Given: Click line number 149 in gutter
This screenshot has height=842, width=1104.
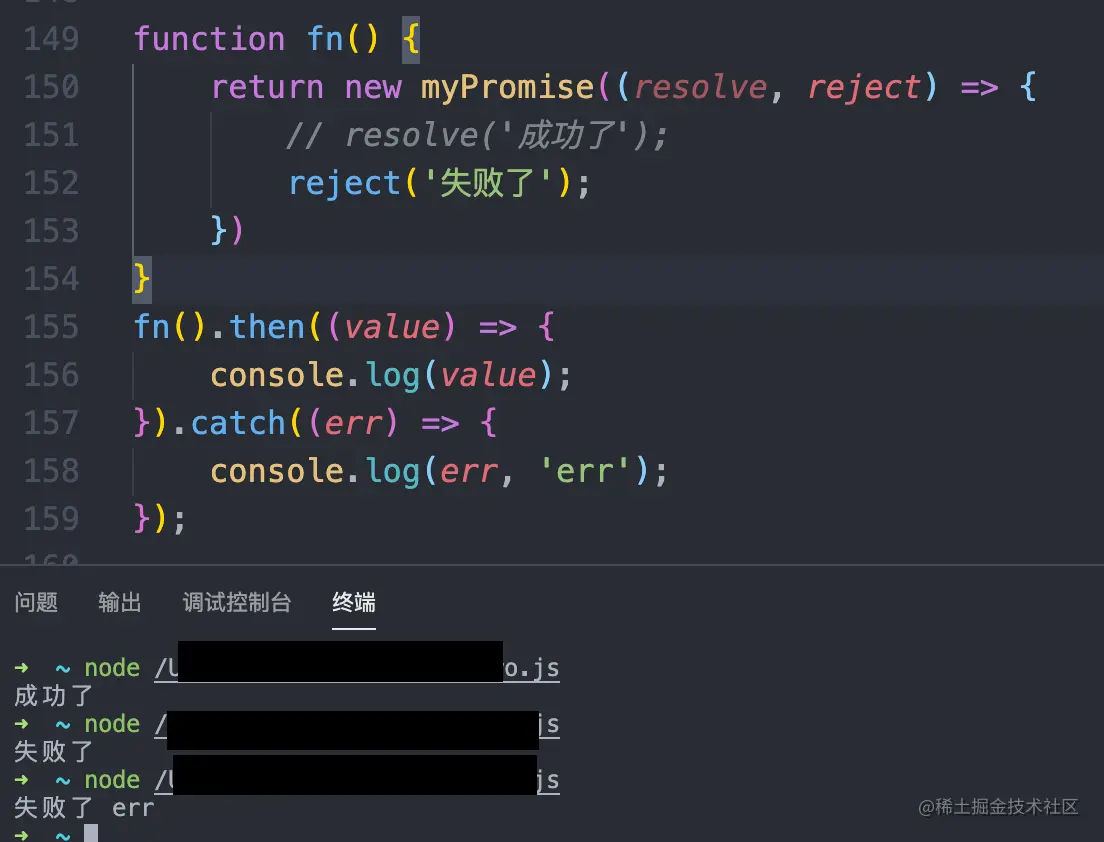Looking at the screenshot, I should click(x=51, y=39).
